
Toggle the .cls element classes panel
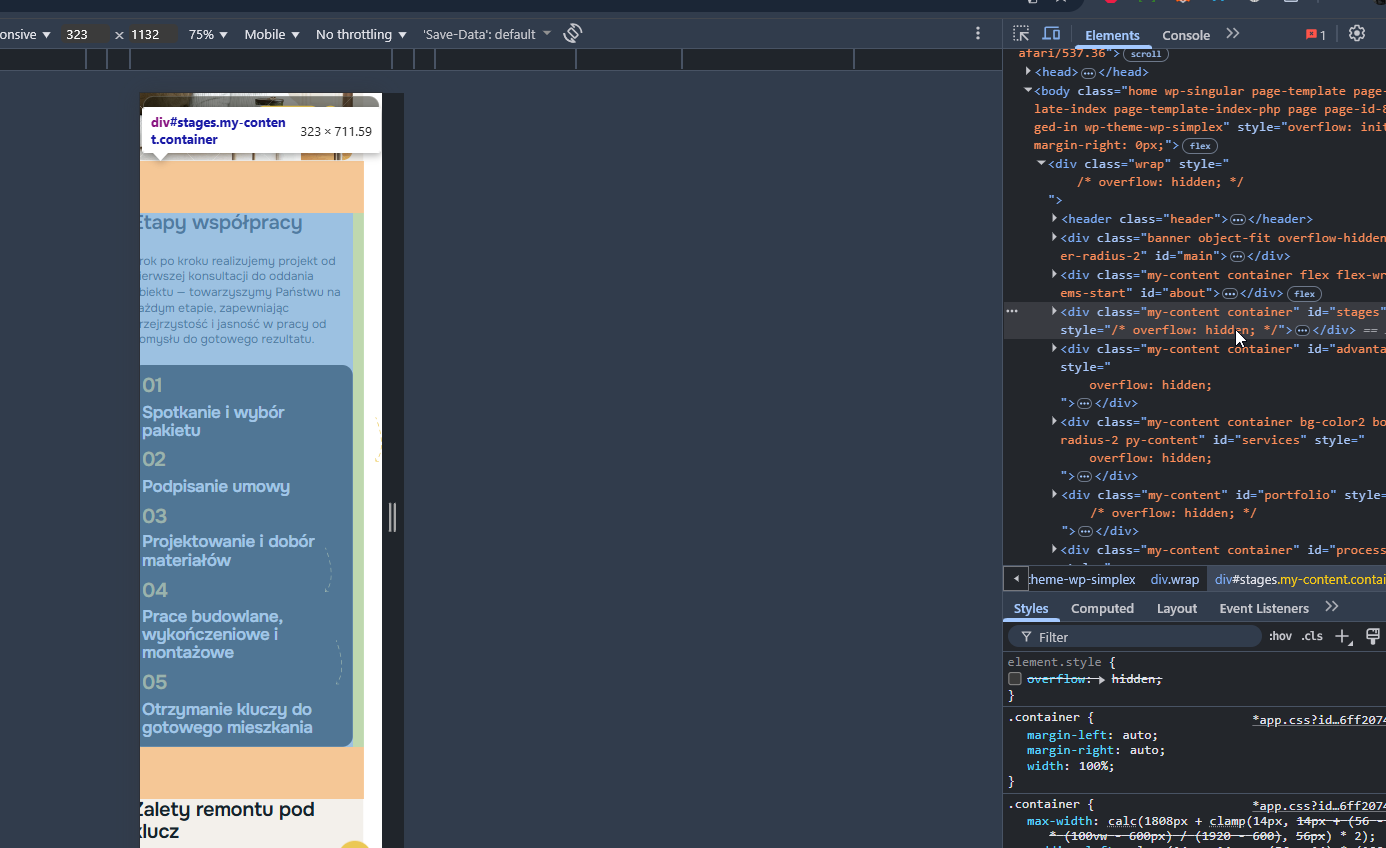[x=1312, y=636]
